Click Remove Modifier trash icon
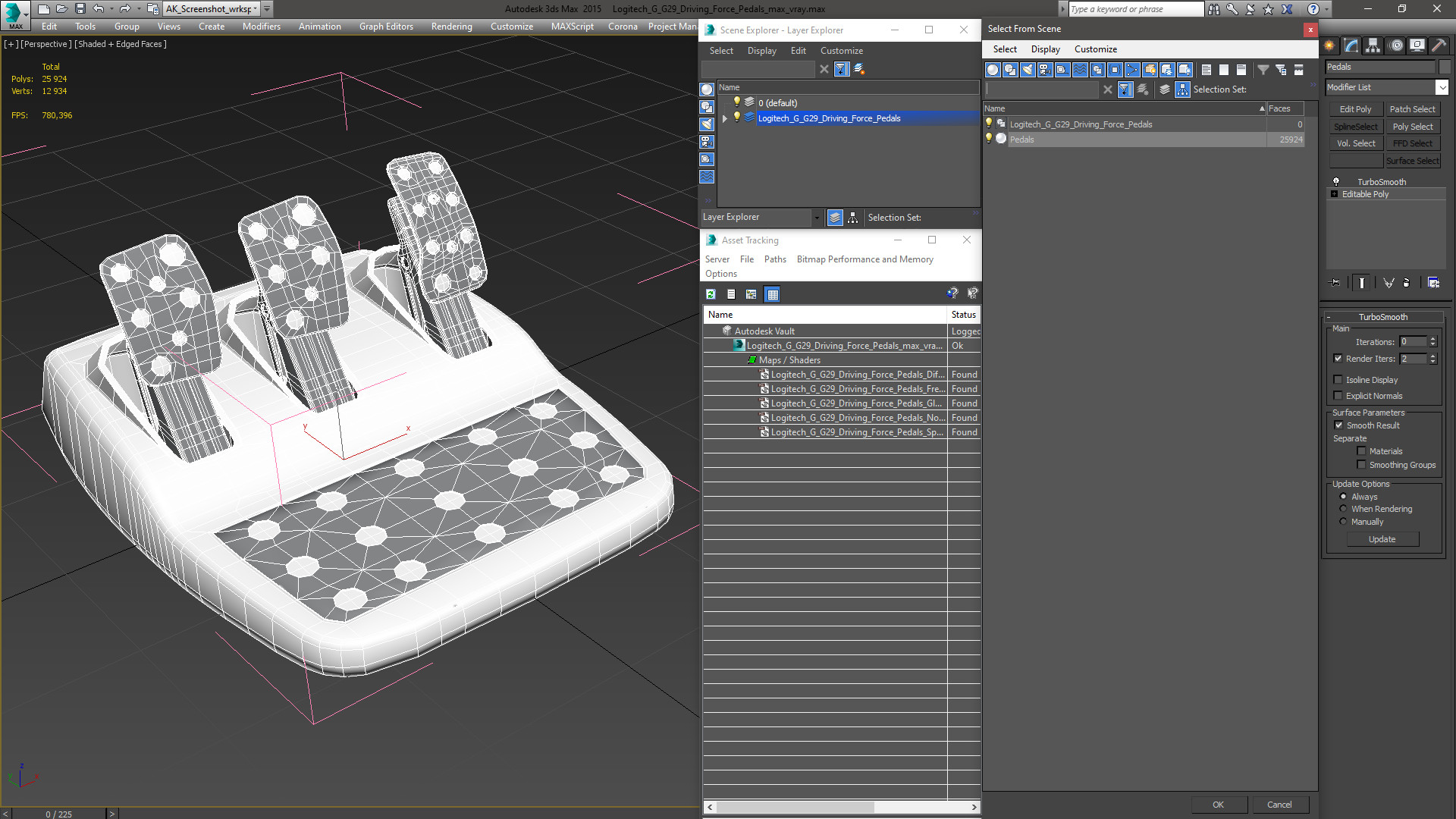1456x819 pixels. click(1407, 283)
